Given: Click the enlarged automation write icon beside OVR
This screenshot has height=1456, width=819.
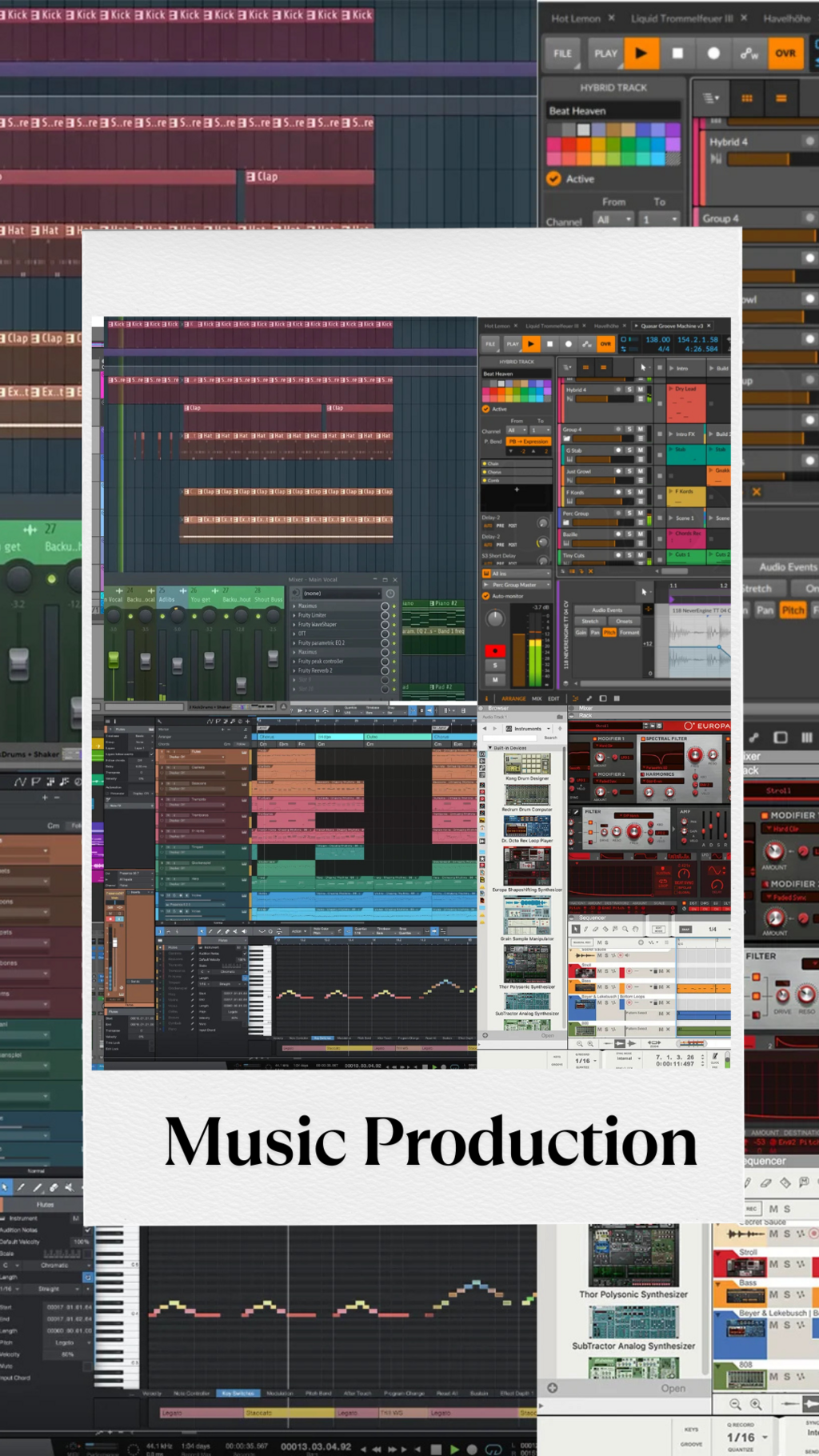Looking at the screenshot, I should [x=749, y=54].
